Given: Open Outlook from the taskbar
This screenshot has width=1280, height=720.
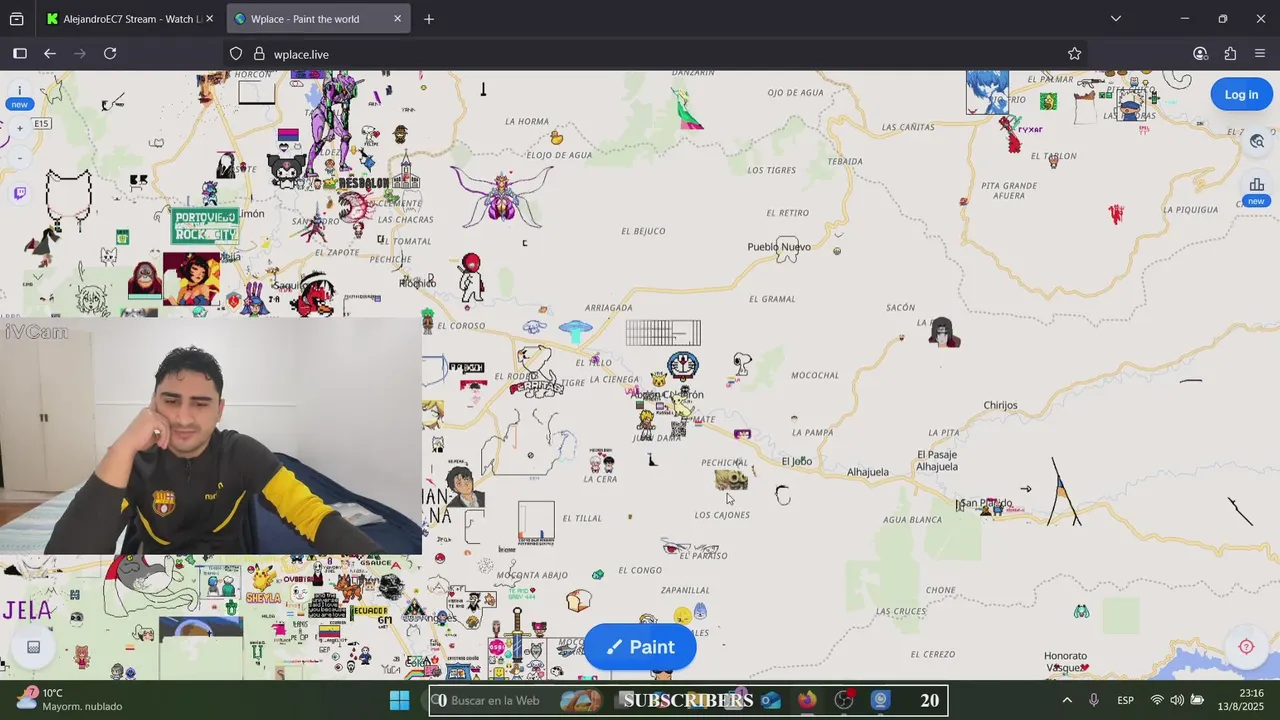Looking at the screenshot, I should tap(770, 700).
